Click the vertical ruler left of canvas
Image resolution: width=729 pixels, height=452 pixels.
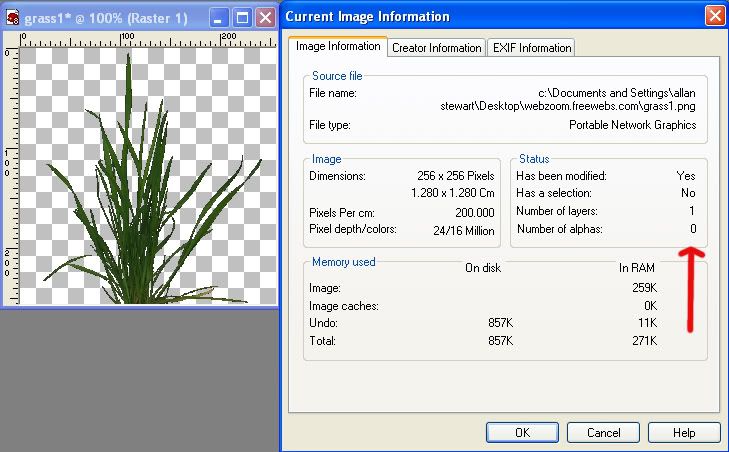point(8,170)
